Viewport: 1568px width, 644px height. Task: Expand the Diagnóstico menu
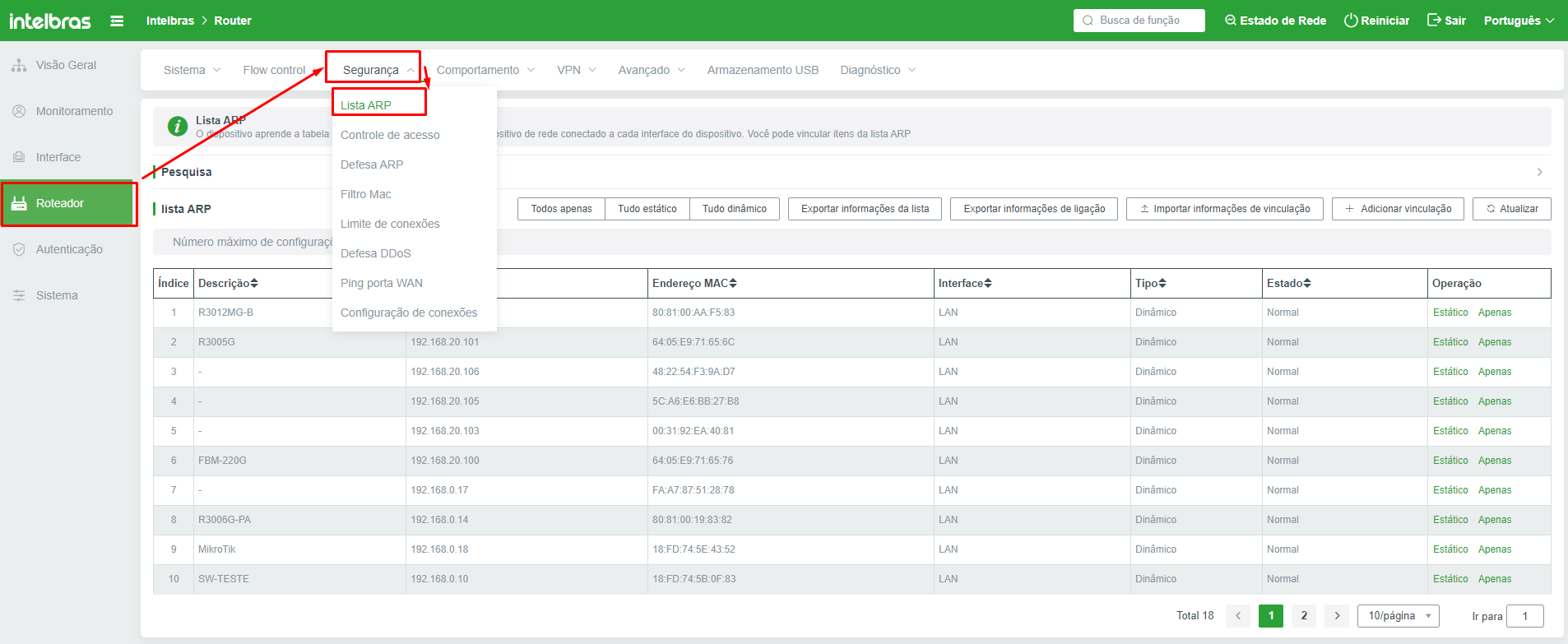click(x=878, y=70)
